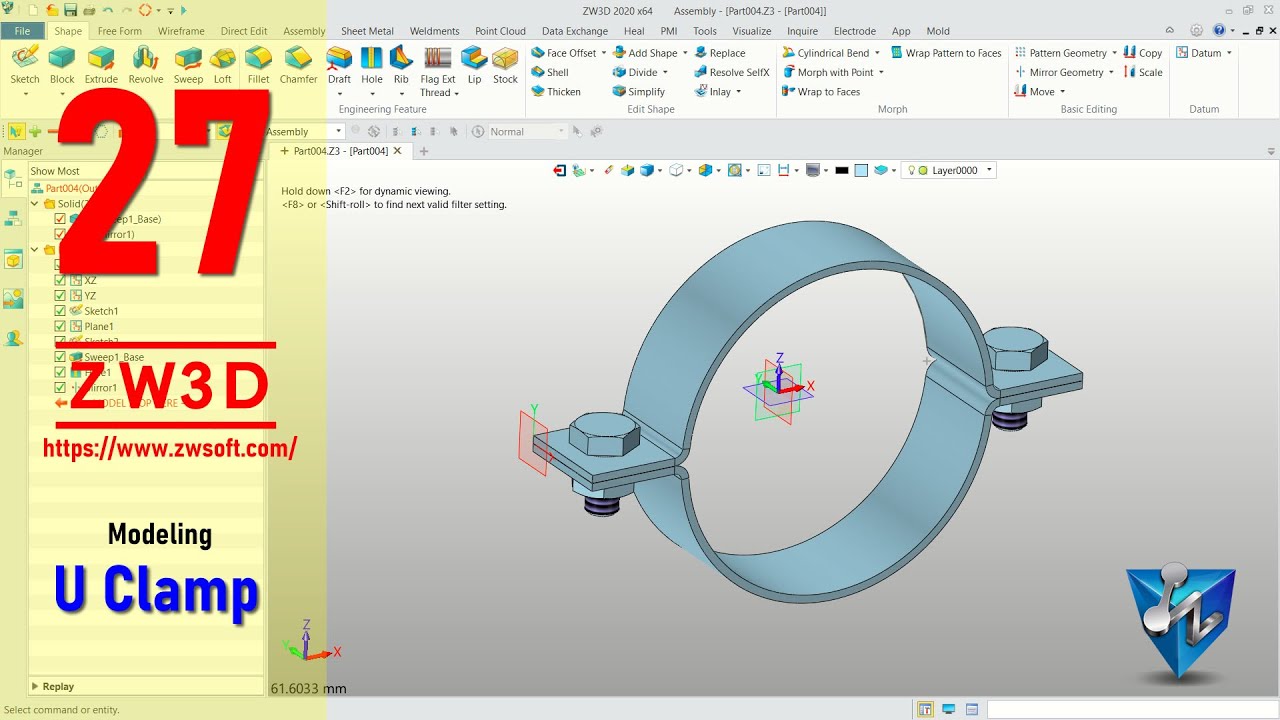Choose the Revolve tool

(146, 65)
